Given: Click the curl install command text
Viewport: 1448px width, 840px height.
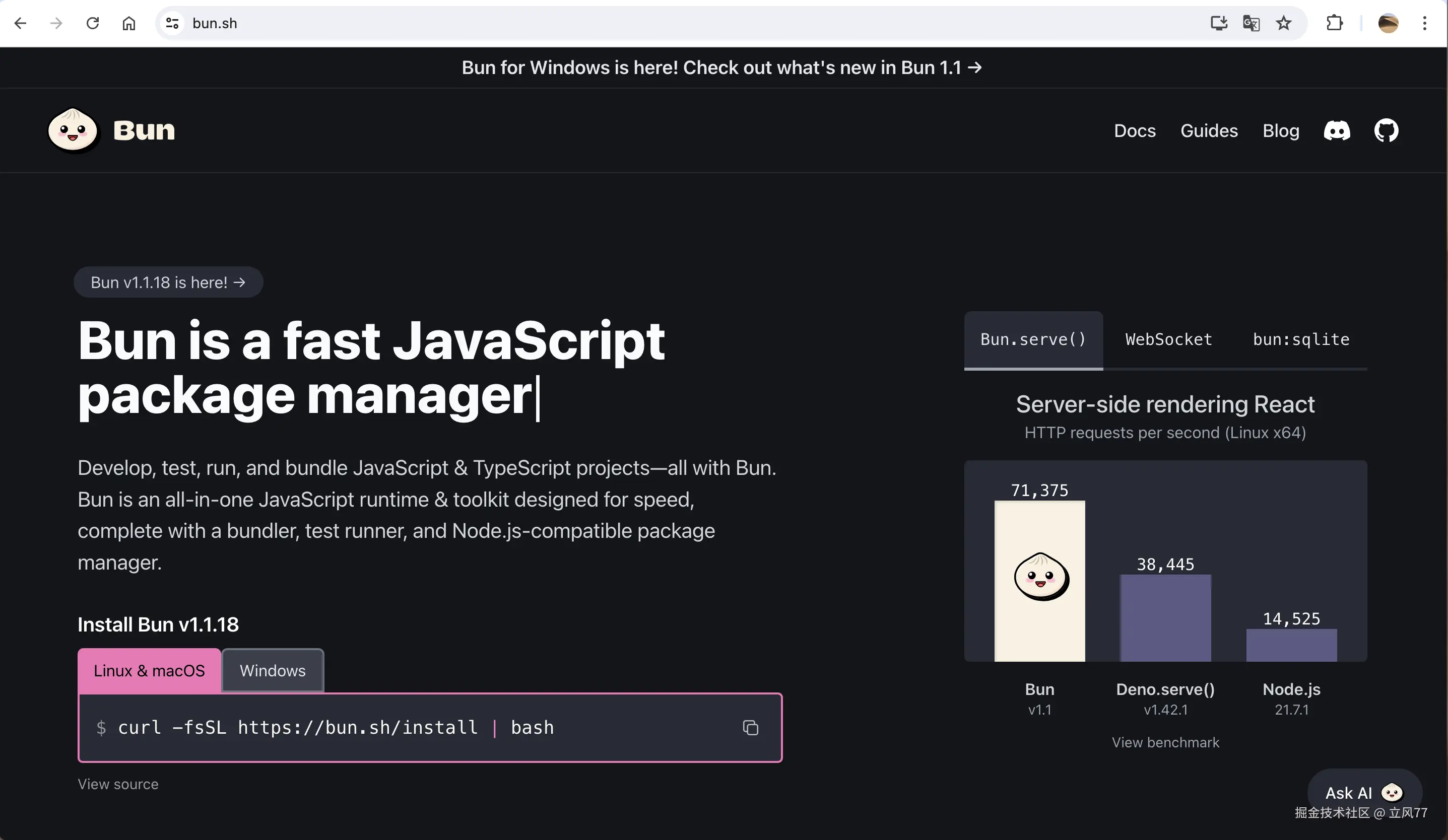Looking at the screenshot, I should 336,728.
